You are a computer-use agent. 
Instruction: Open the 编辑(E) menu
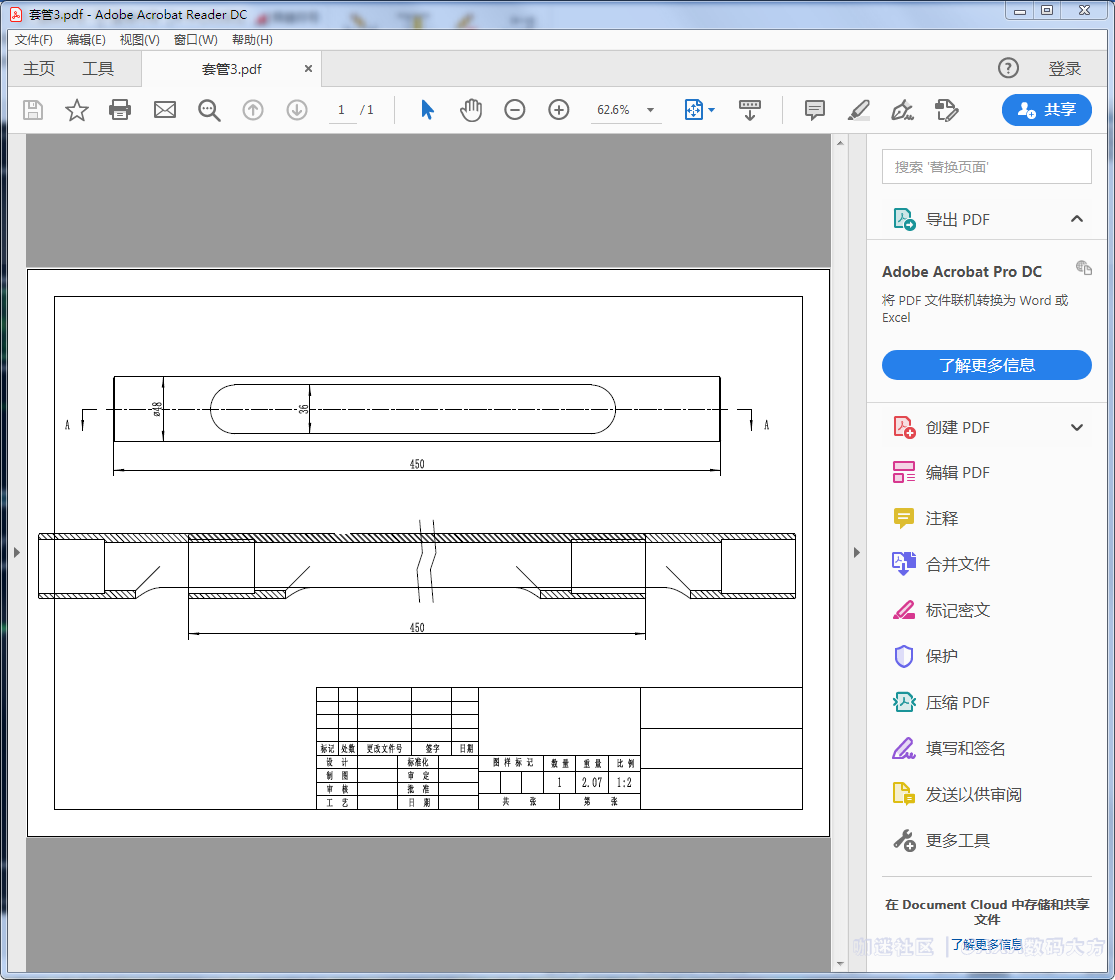[86, 40]
